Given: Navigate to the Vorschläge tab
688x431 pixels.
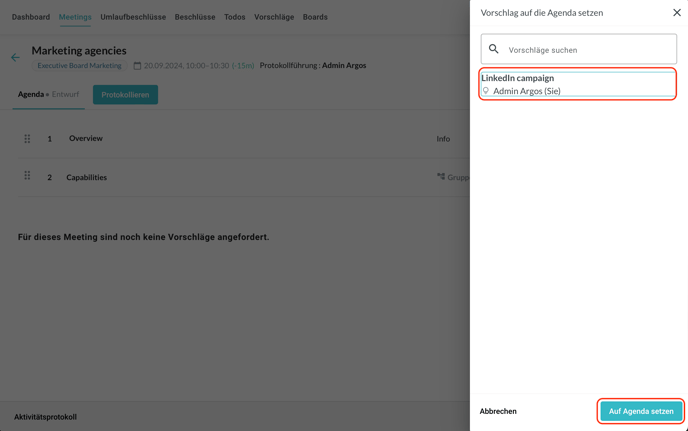Looking at the screenshot, I should point(274,17).
